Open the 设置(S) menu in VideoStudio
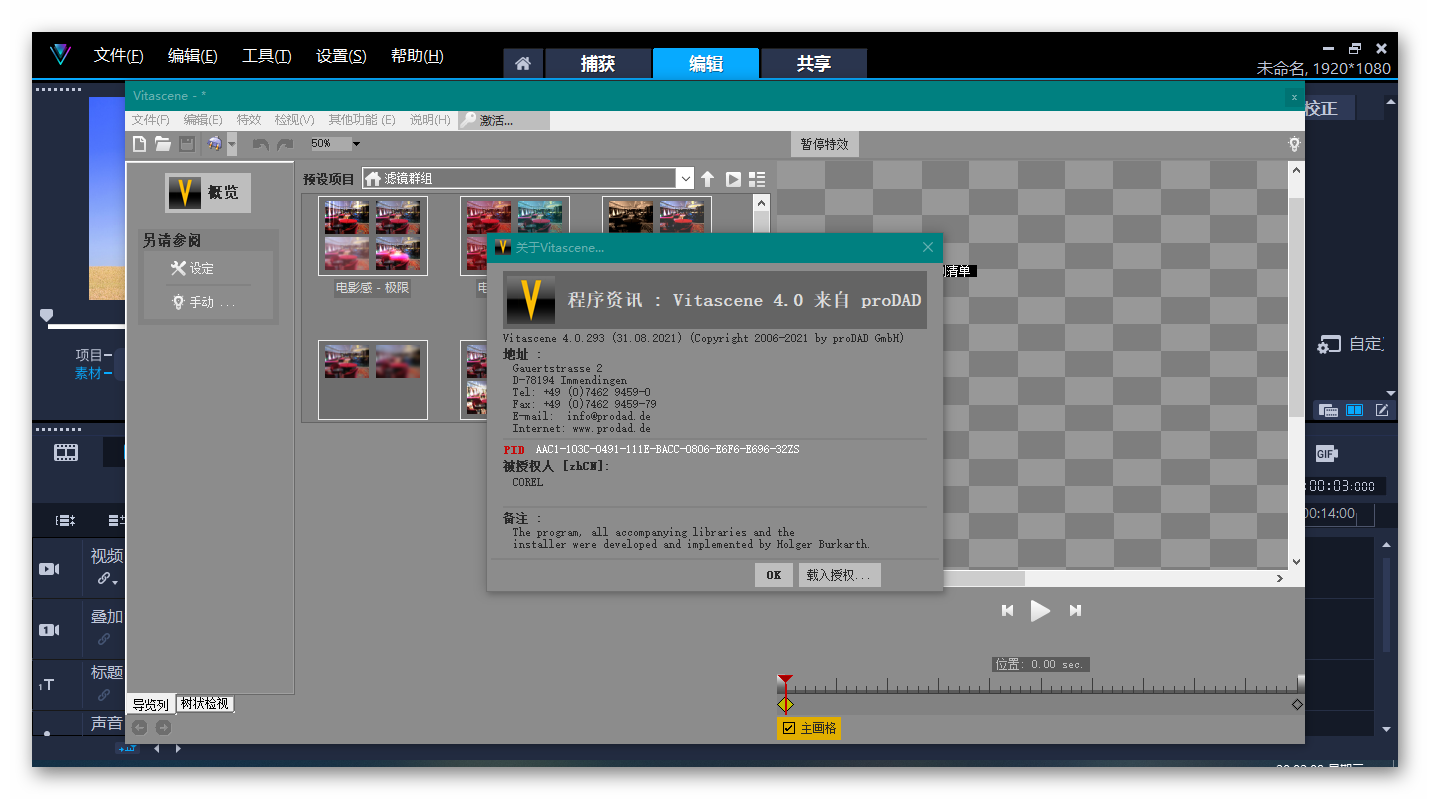 coord(341,56)
